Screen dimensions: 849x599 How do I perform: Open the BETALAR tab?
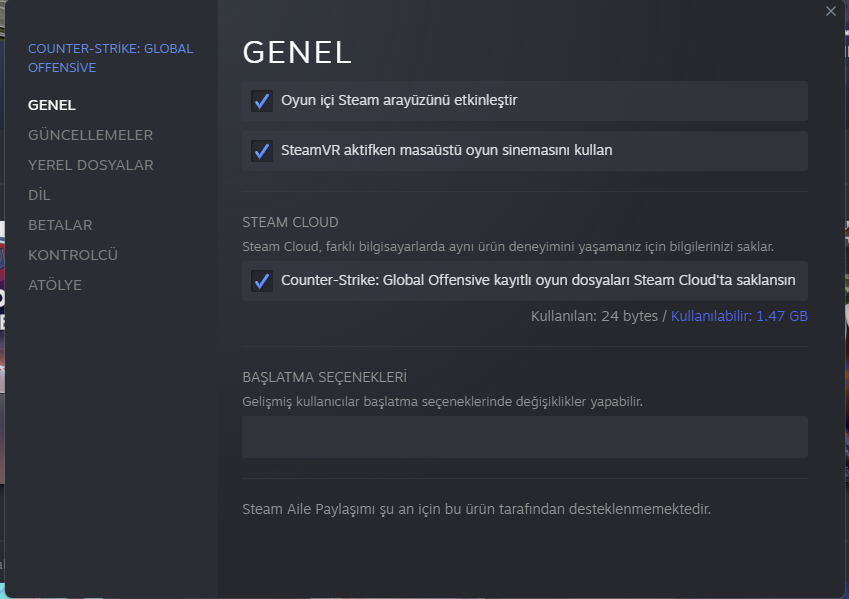[60, 225]
